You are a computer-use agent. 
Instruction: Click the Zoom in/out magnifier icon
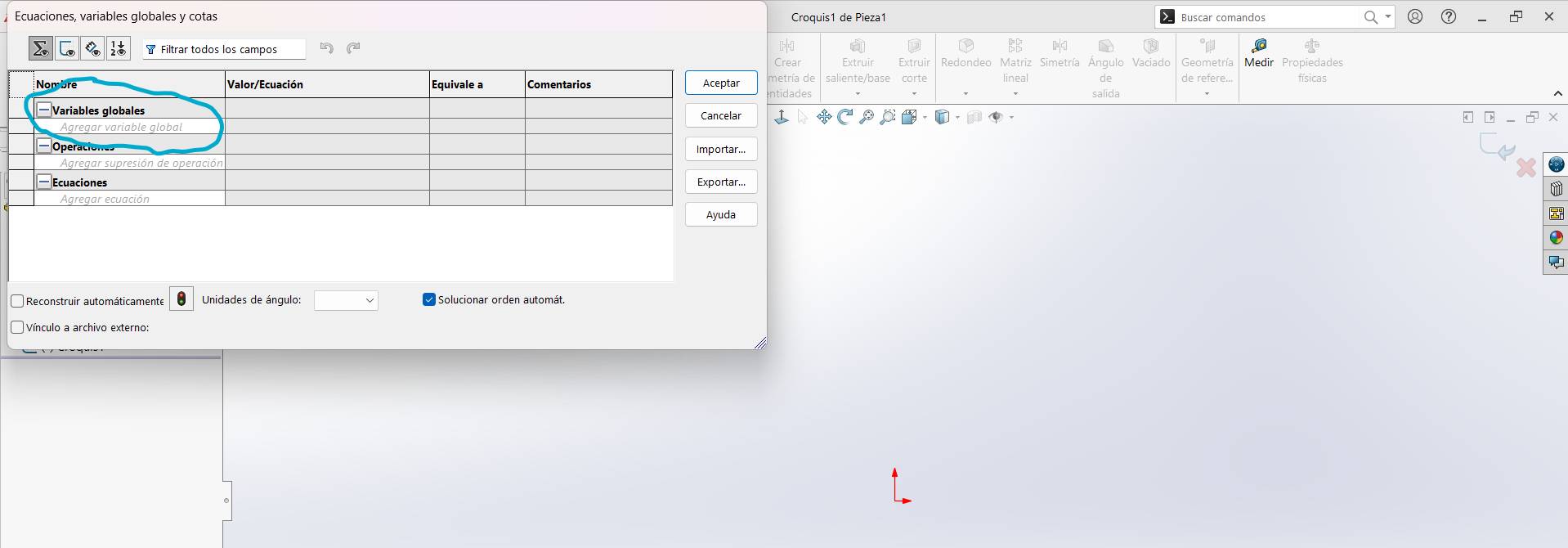[x=867, y=117]
